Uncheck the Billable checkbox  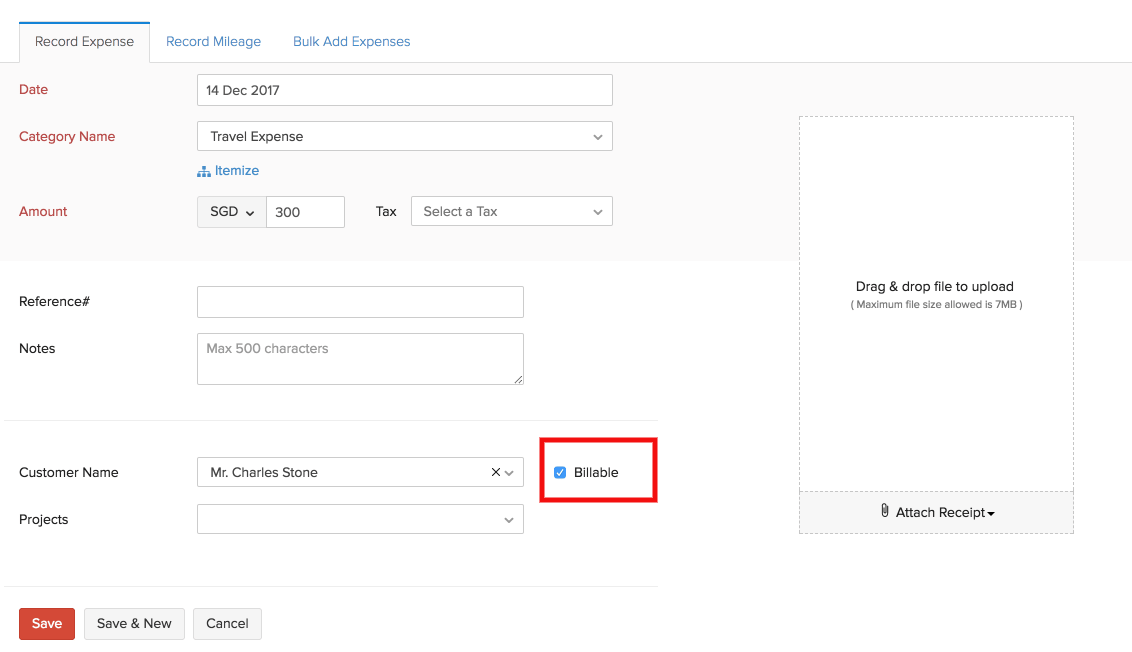(x=560, y=472)
